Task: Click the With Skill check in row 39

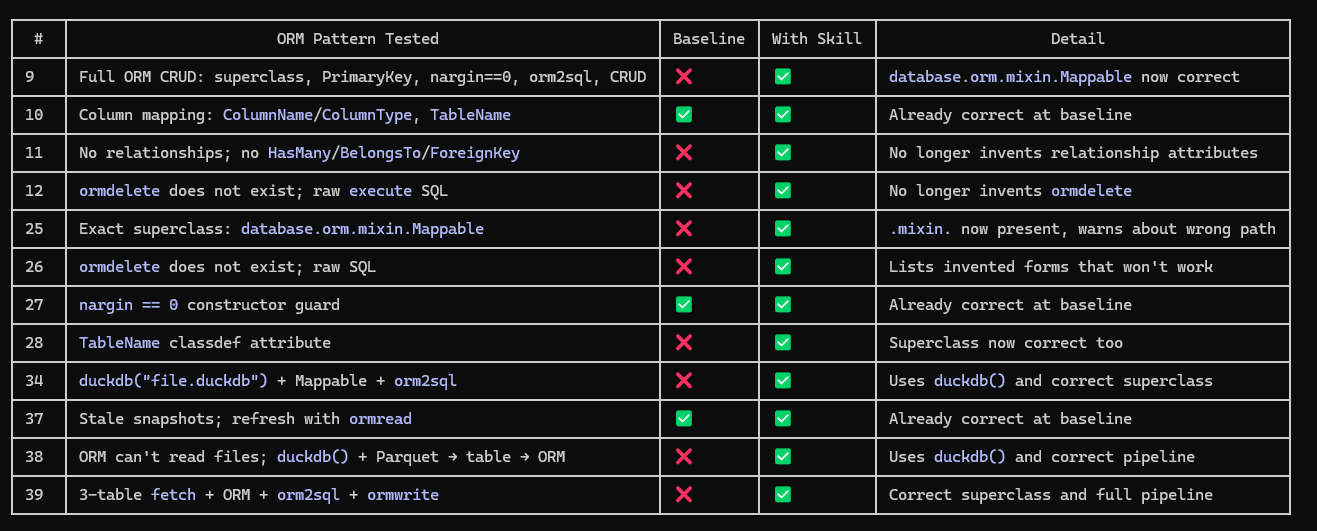Action: pos(783,494)
